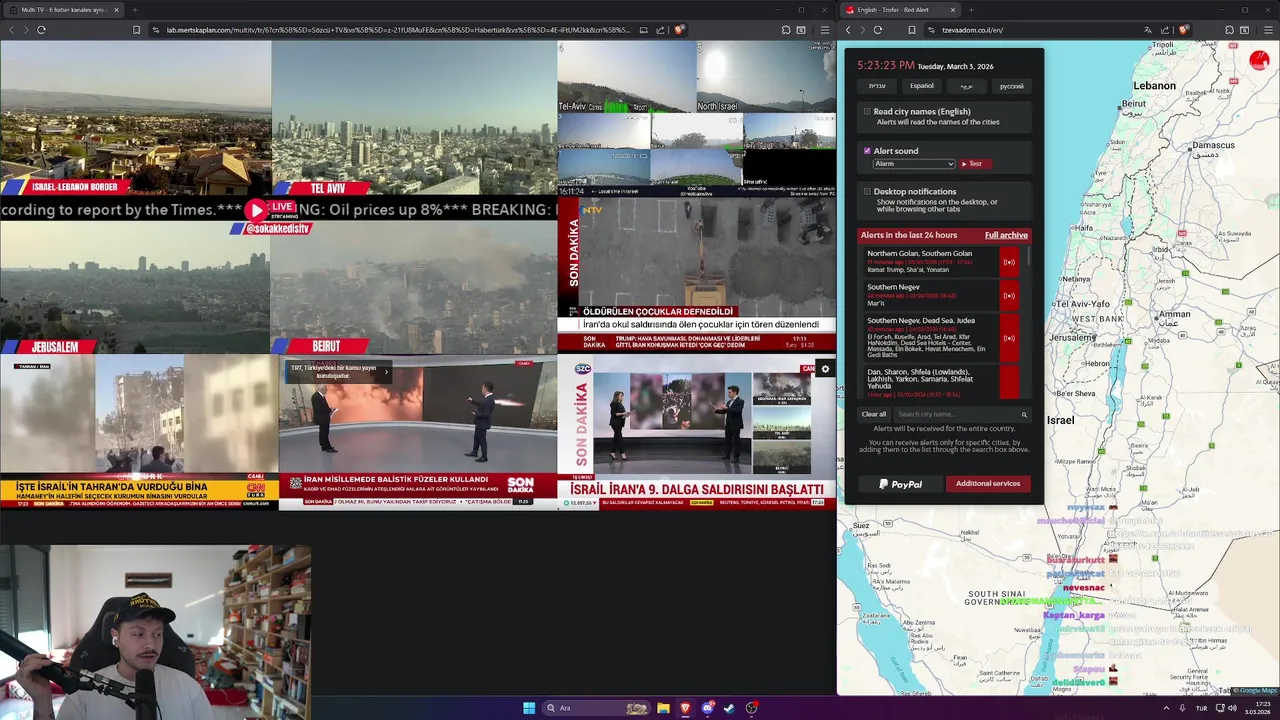The width and height of the screenshot is (1280, 720).
Task: Switch language to Hebrew (עברית)
Action: point(877,86)
